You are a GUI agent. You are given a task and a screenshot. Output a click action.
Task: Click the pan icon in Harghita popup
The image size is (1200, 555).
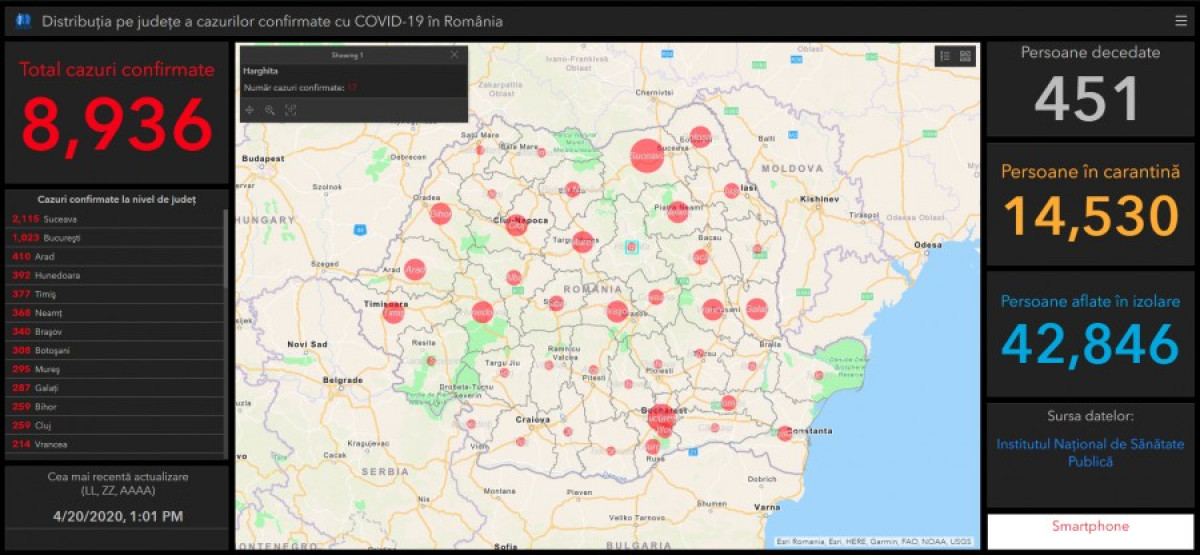[249, 110]
